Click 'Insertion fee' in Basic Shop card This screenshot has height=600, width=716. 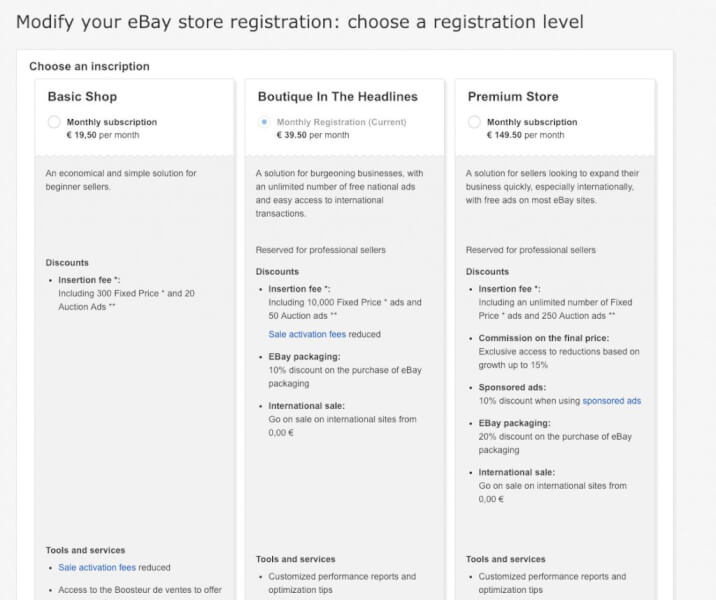click(89, 280)
